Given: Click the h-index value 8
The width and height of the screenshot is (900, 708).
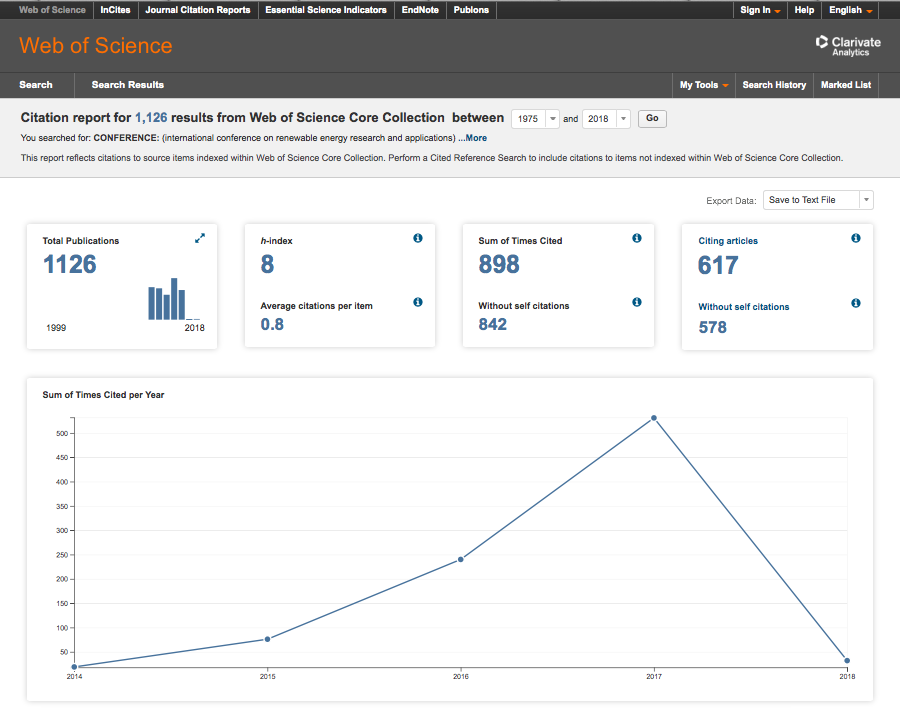Looking at the screenshot, I should coord(267,264).
